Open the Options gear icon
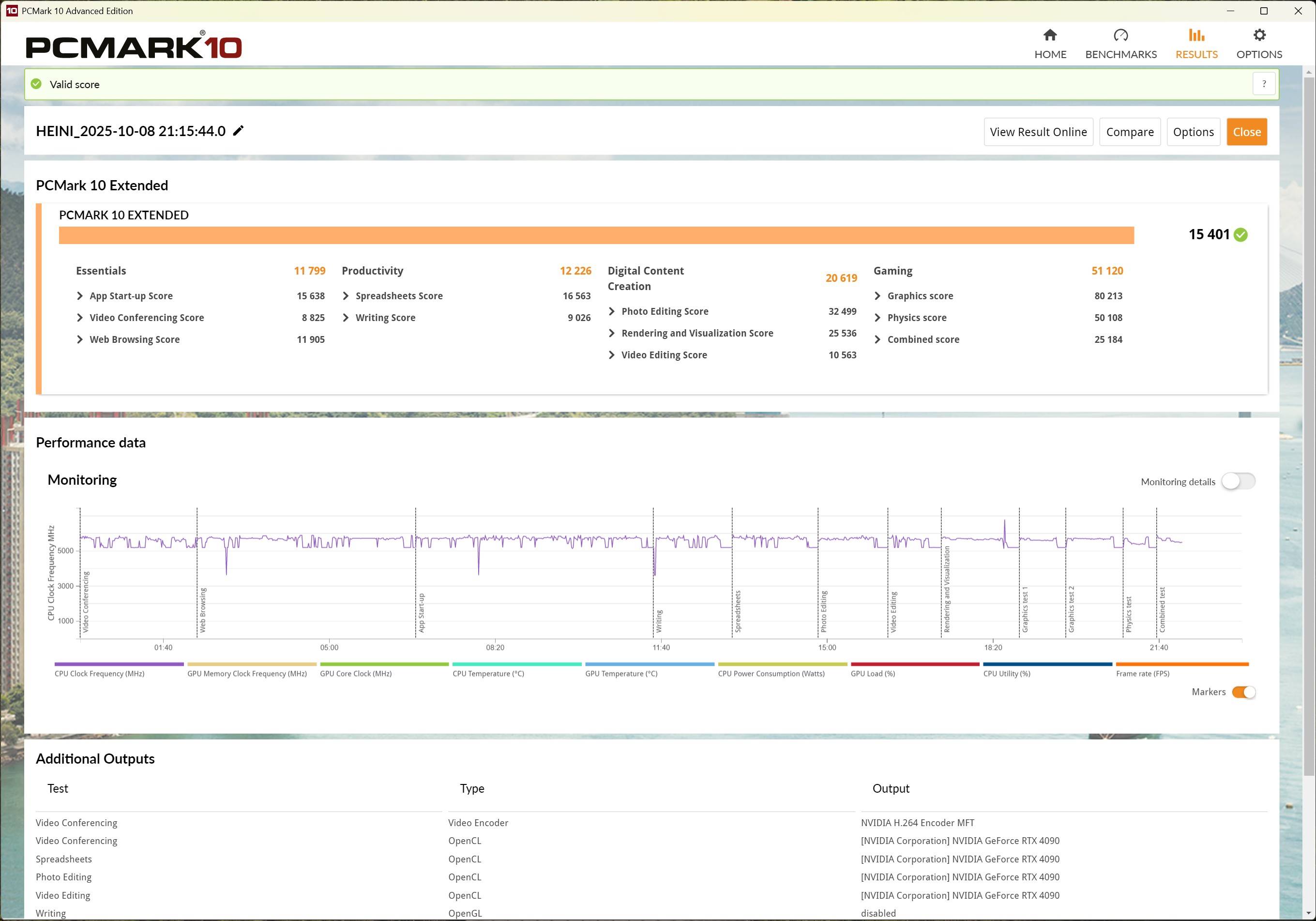The image size is (1316, 921). (x=1259, y=35)
